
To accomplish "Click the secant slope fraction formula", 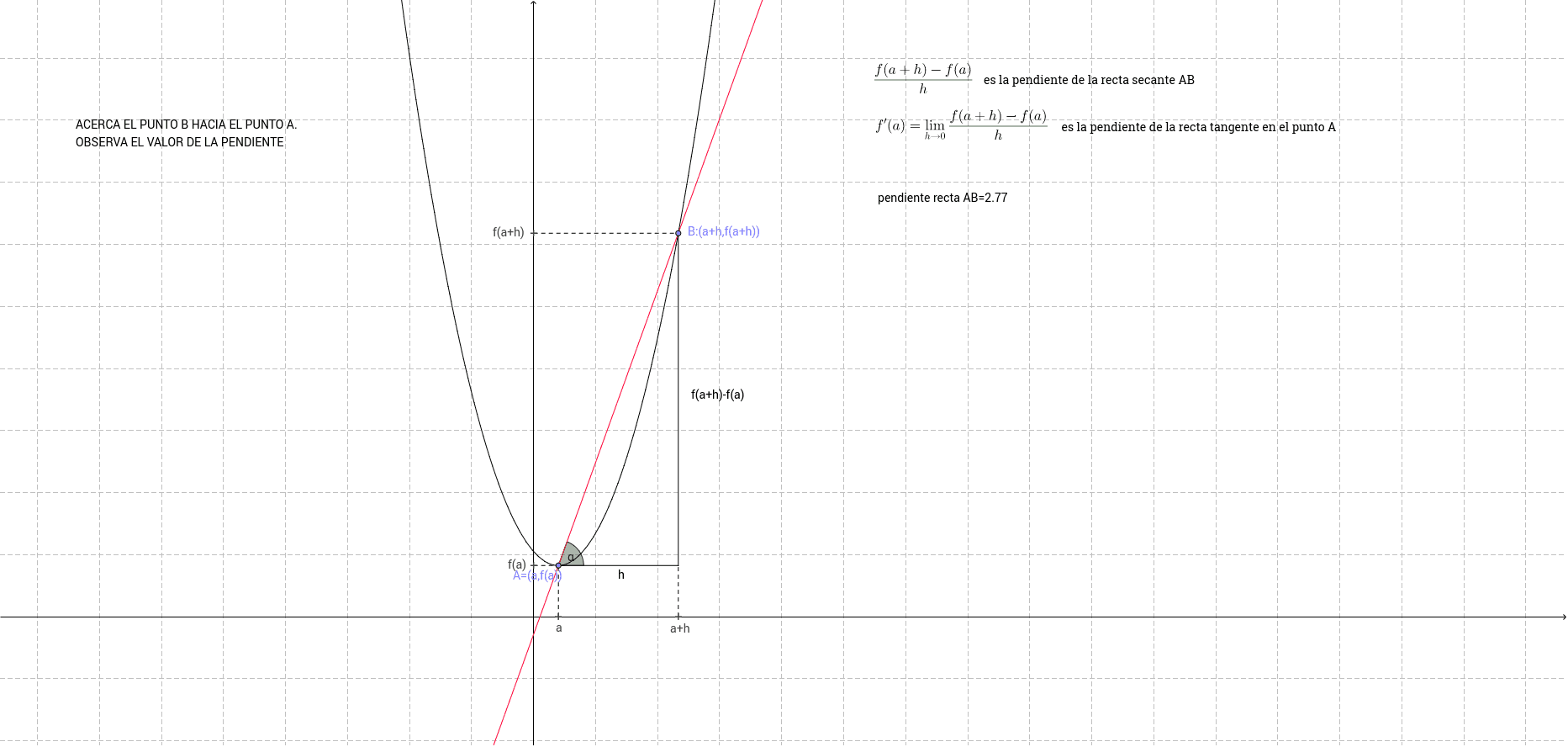I will click(923, 78).
